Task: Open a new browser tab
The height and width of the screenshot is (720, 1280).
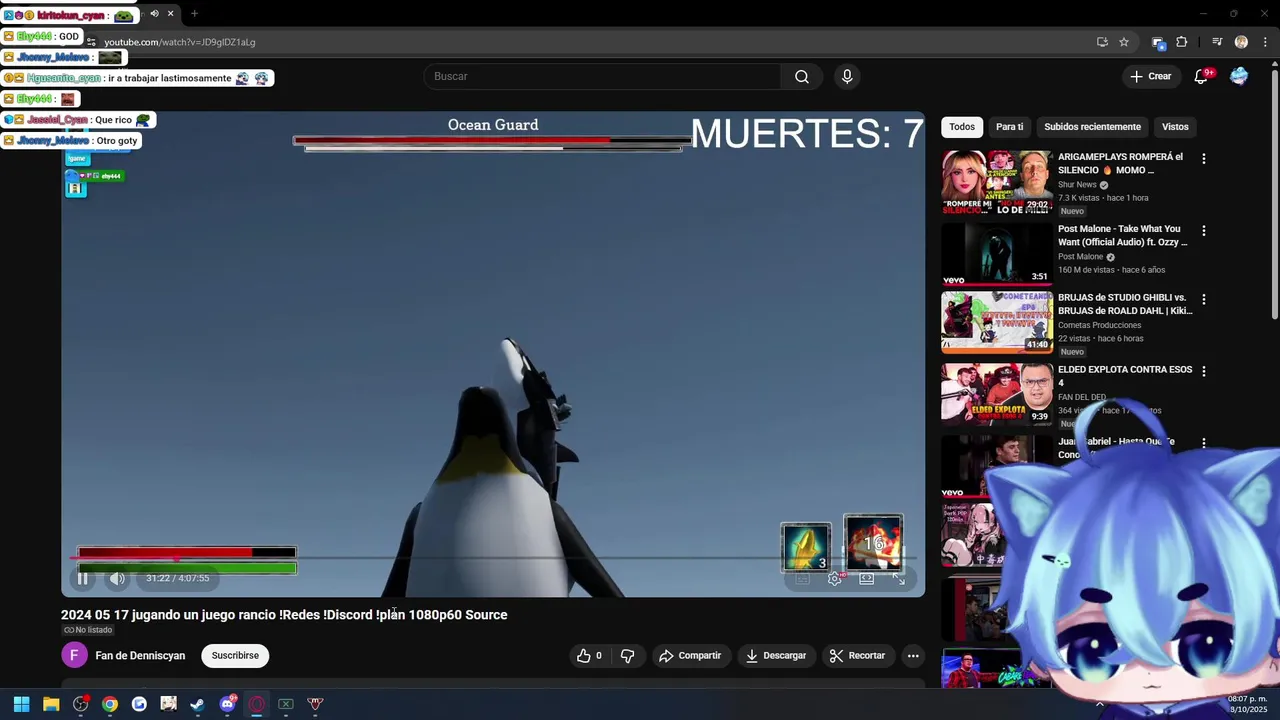Action: tap(194, 14)
